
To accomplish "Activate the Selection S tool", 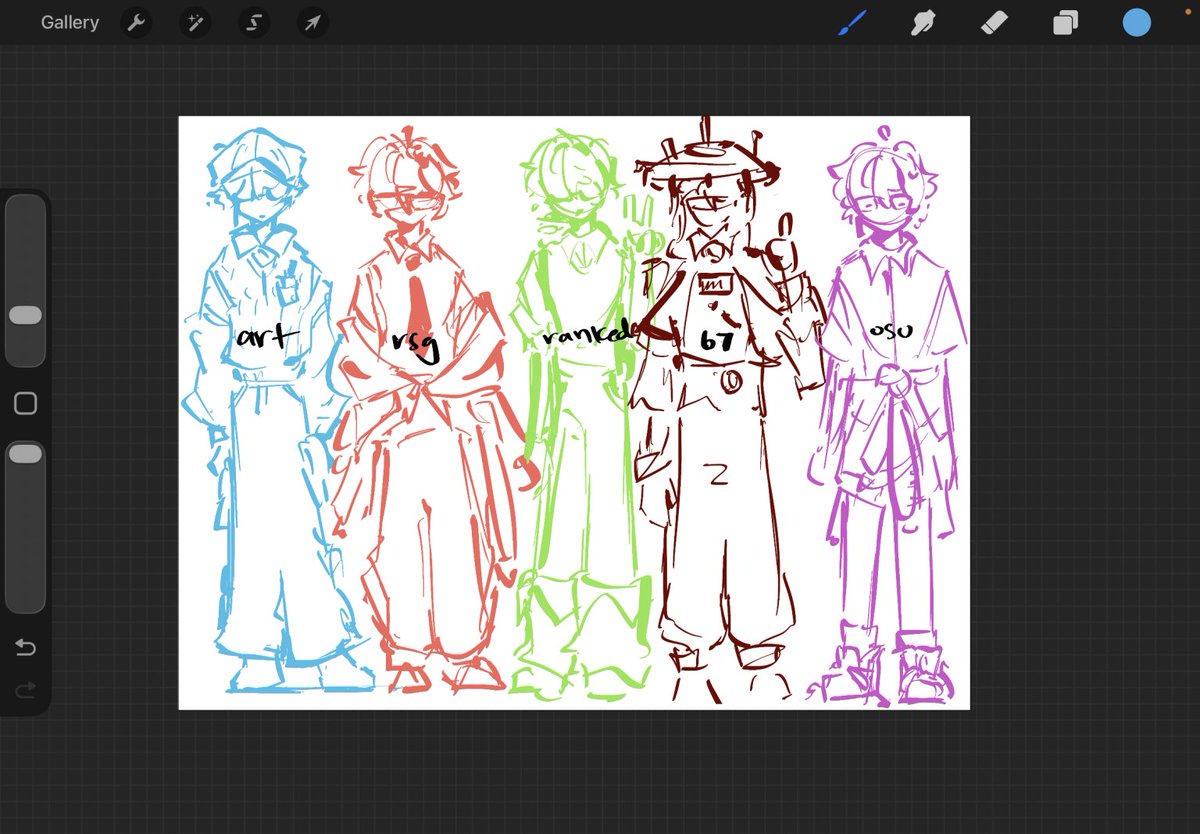I will [254, 22].
